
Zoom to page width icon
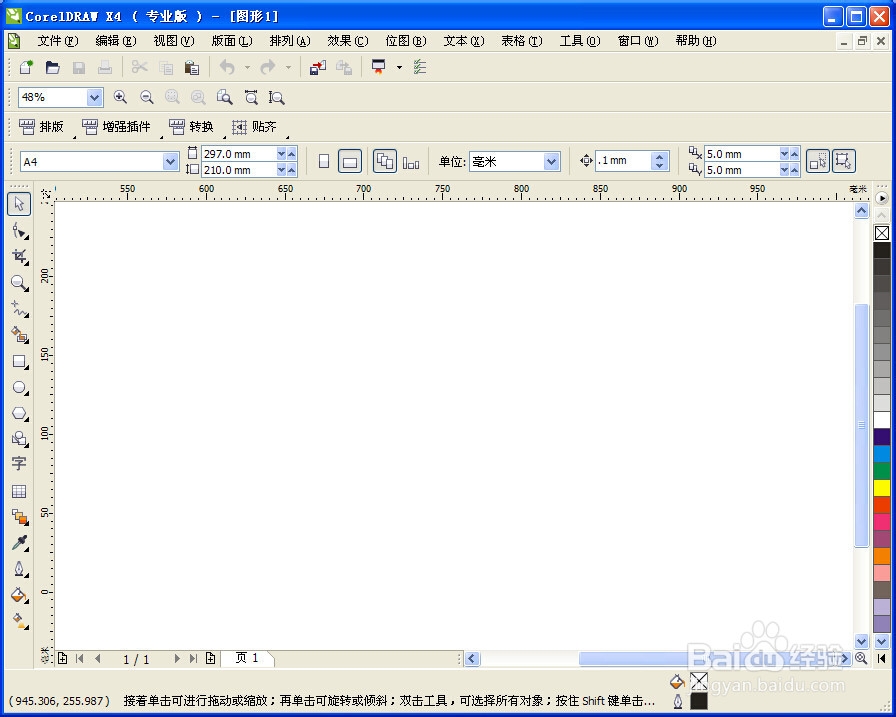pos(251,97)
